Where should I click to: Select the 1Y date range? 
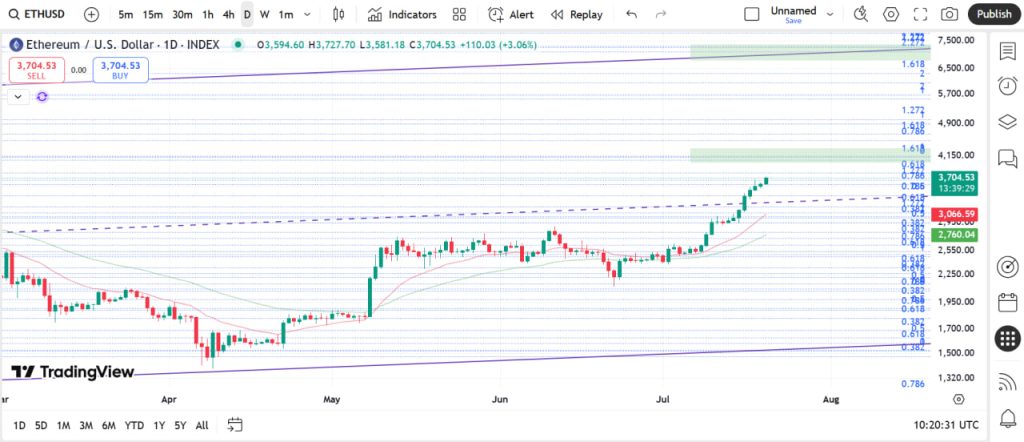pos(159,425)
